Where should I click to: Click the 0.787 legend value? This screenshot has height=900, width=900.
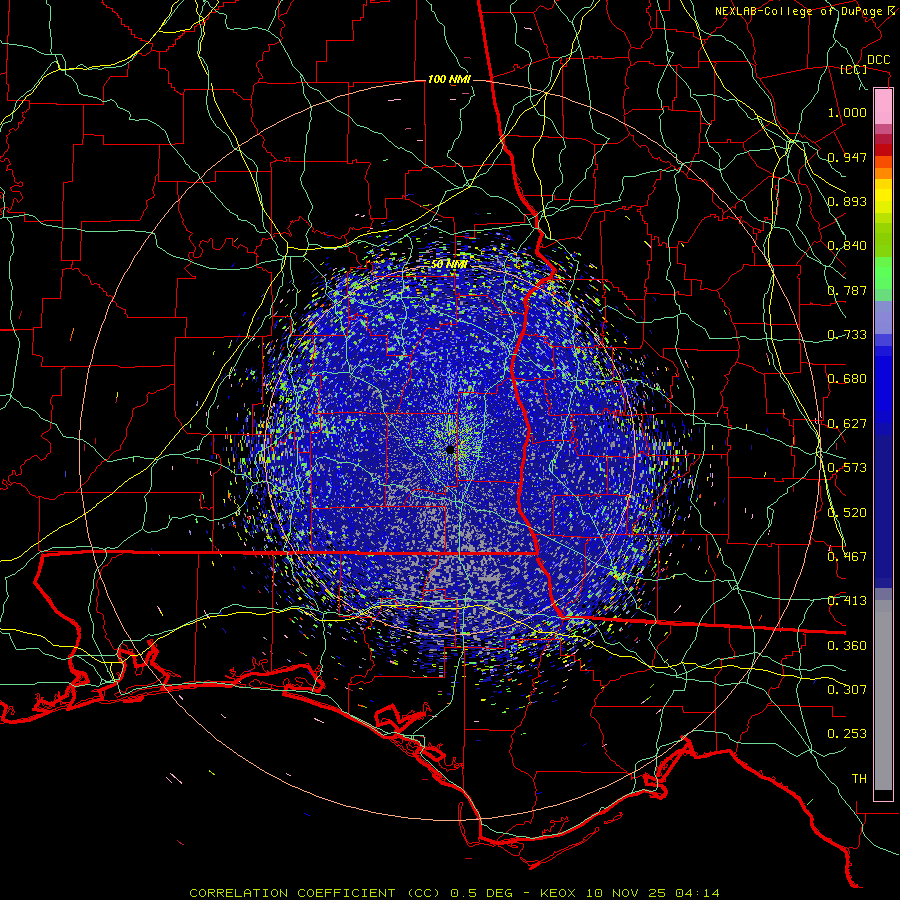click(847, 290)
